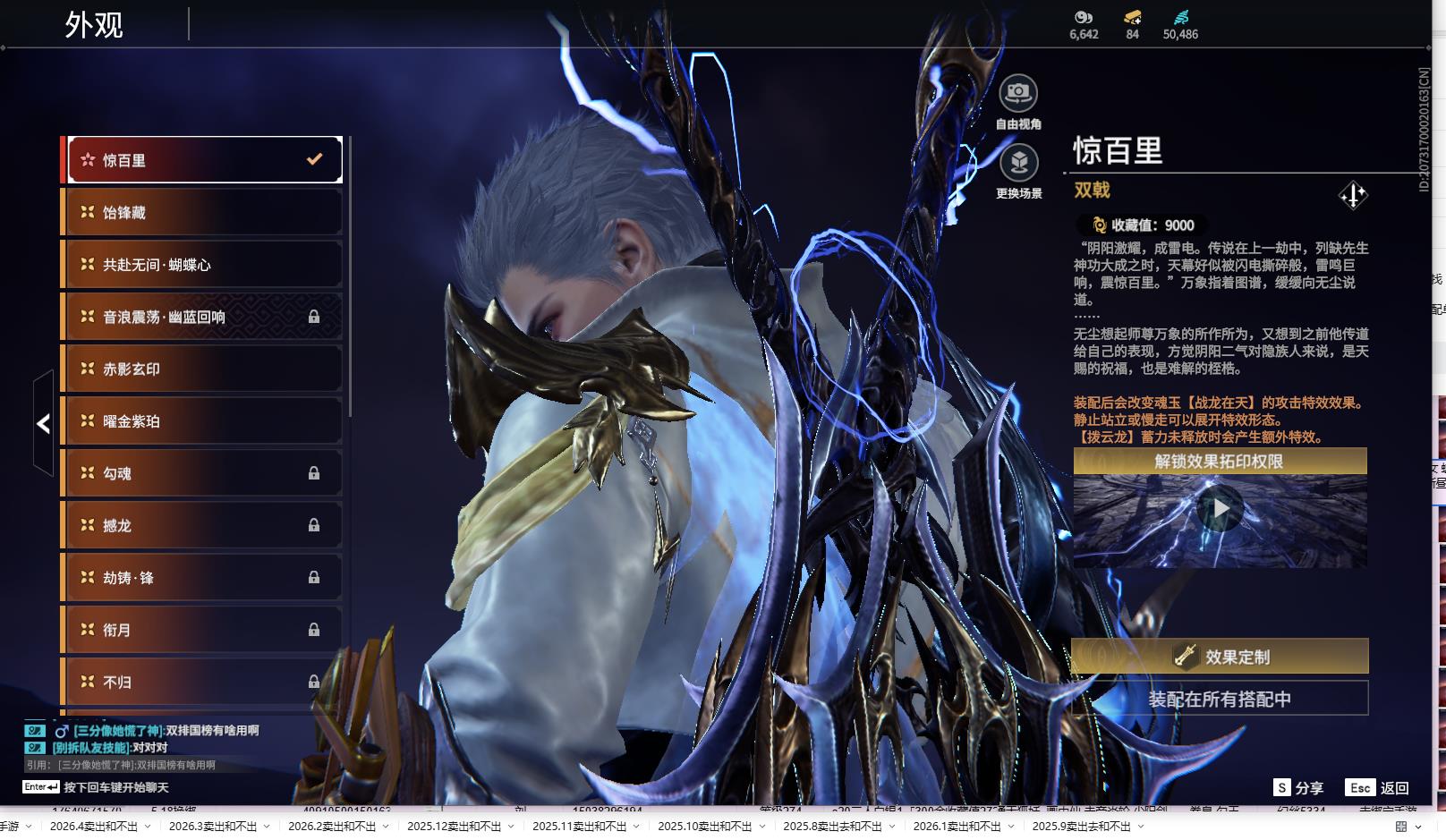Open the 2026.4卖出和不出 sheet tab dropdown
Screen dimensions: 1446x840
(149, 827)
